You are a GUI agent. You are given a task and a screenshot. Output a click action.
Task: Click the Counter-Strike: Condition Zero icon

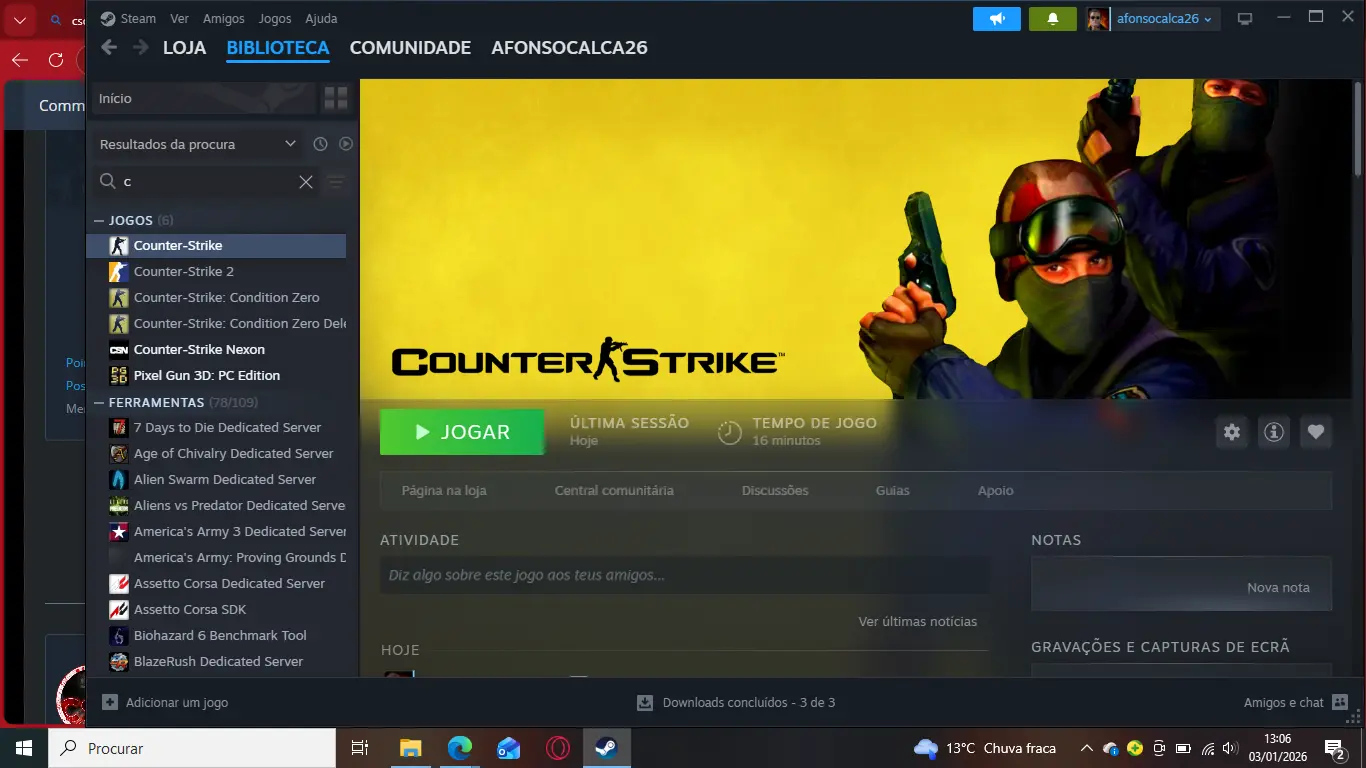(x=119, y=297)
